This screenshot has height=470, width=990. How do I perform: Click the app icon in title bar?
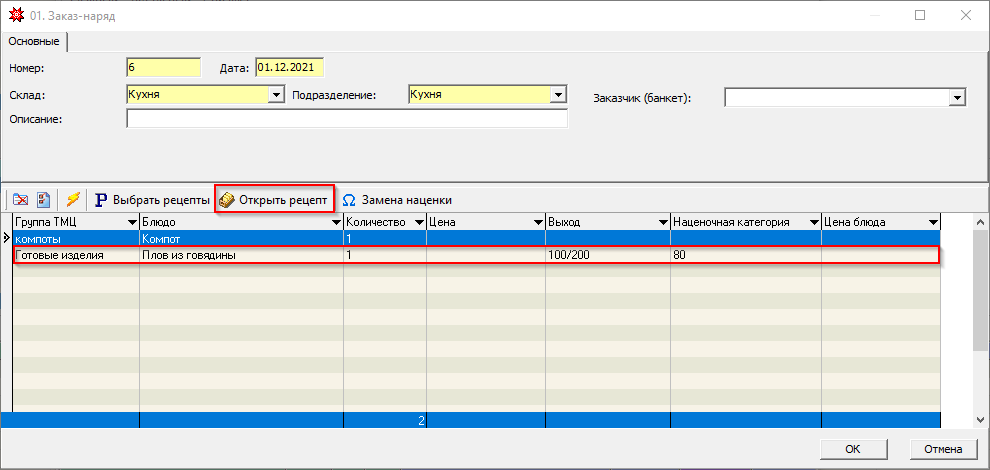click(15, 15)
